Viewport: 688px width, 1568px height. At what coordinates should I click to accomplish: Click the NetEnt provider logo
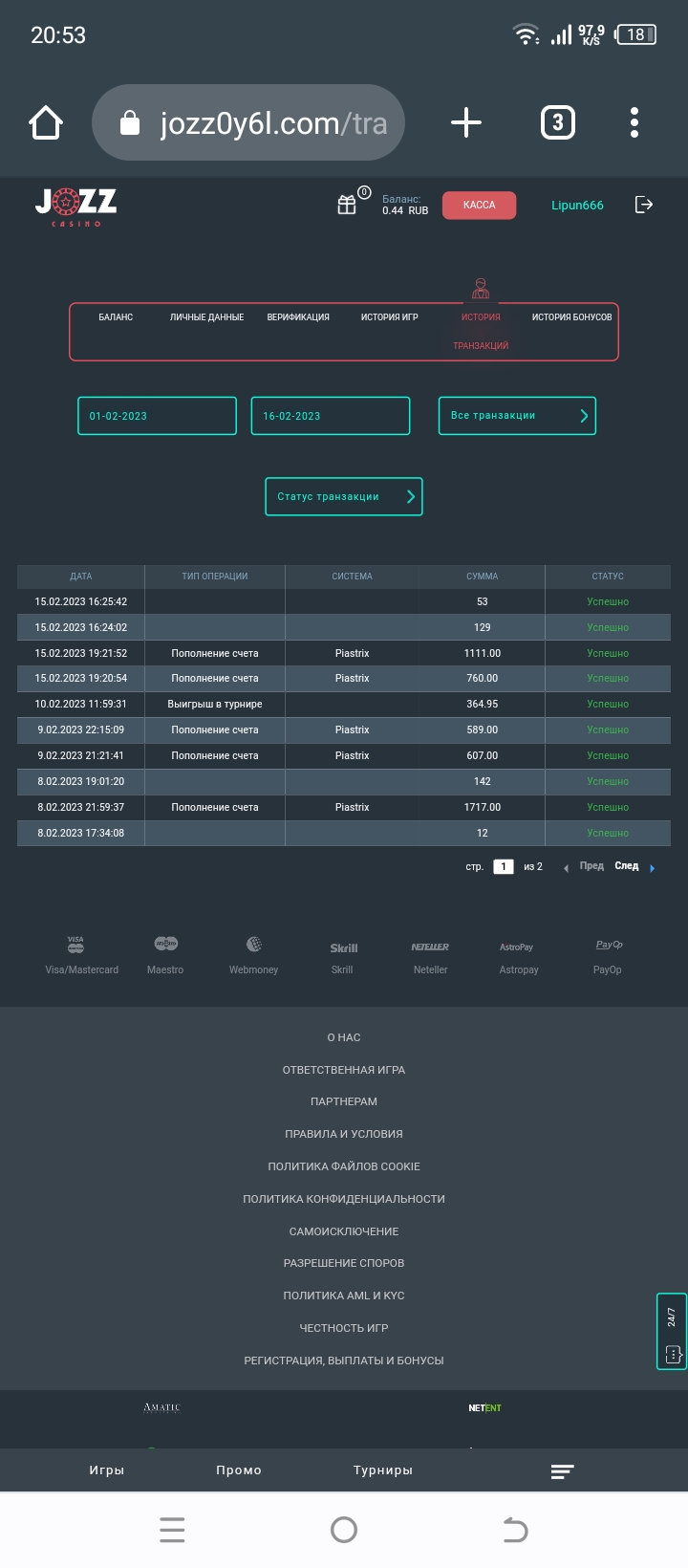(484, 1407)
